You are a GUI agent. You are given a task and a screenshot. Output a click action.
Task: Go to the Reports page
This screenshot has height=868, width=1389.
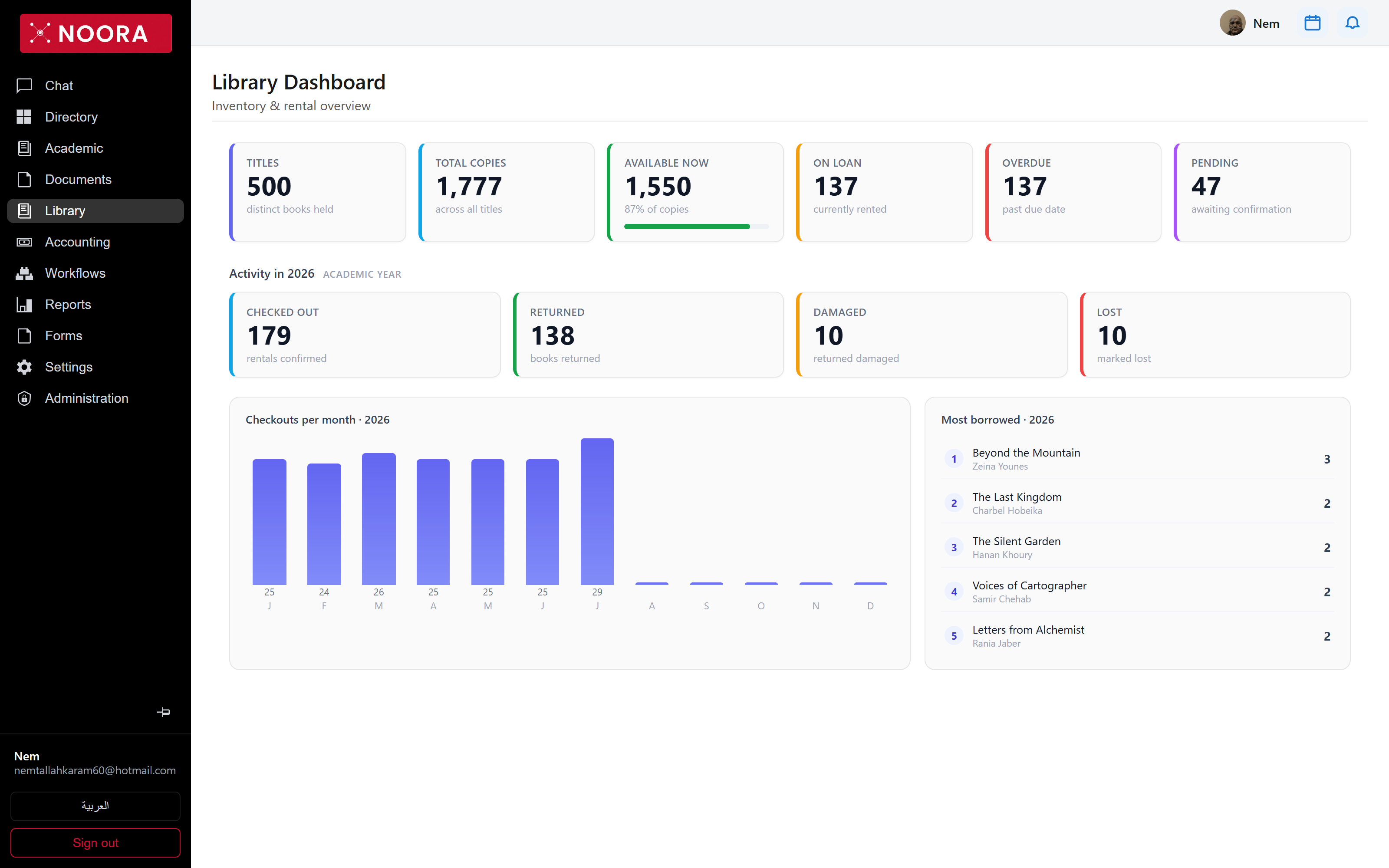point(95,305)
